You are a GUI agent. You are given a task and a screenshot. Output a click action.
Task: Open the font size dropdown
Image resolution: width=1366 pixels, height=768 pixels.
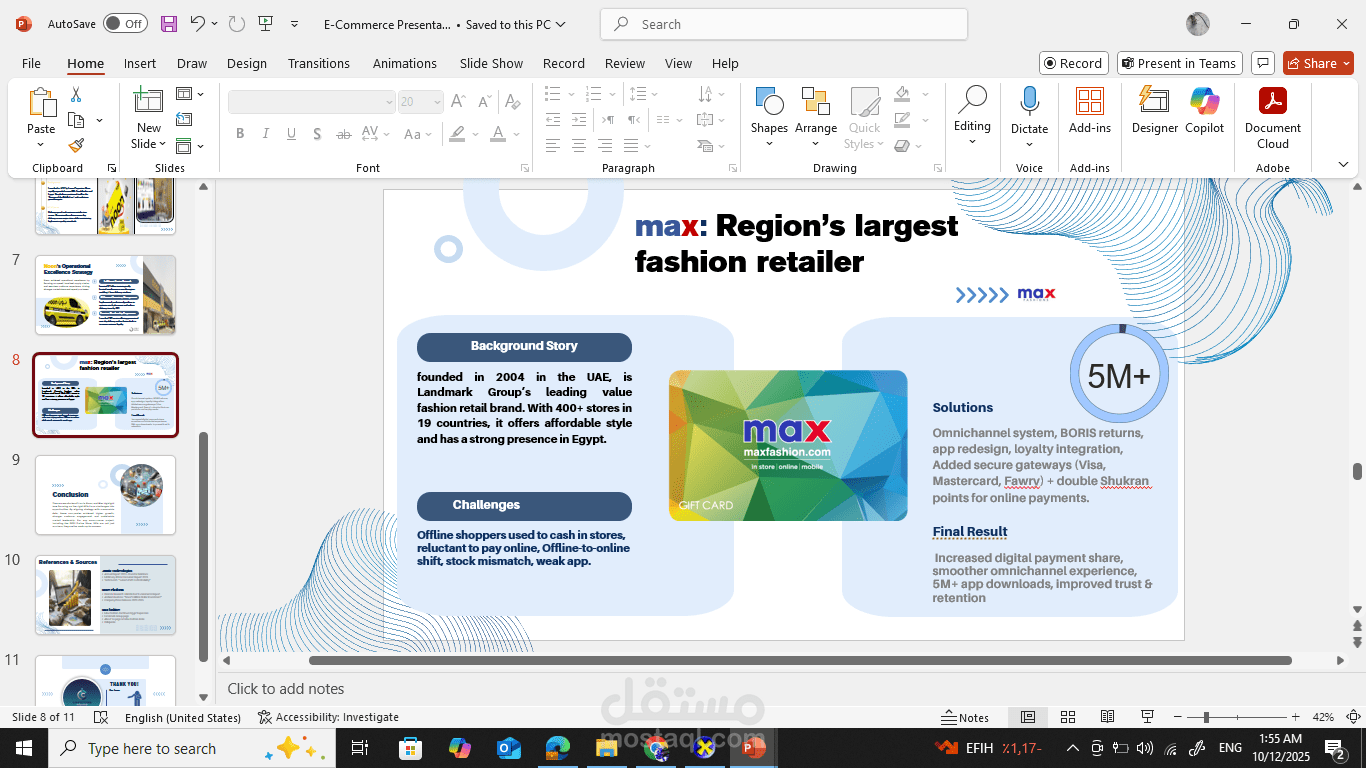tap(437, 102)
